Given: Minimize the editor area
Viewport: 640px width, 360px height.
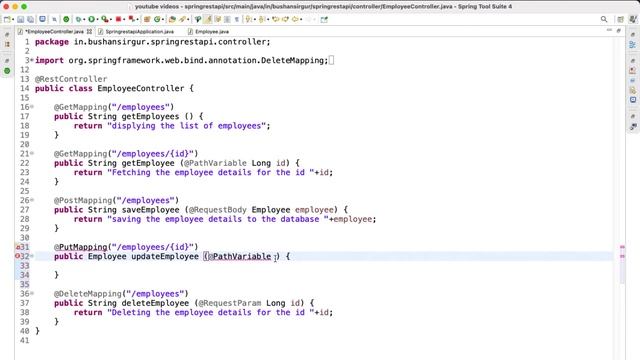Looking at the screenshot, I should 609,31.
